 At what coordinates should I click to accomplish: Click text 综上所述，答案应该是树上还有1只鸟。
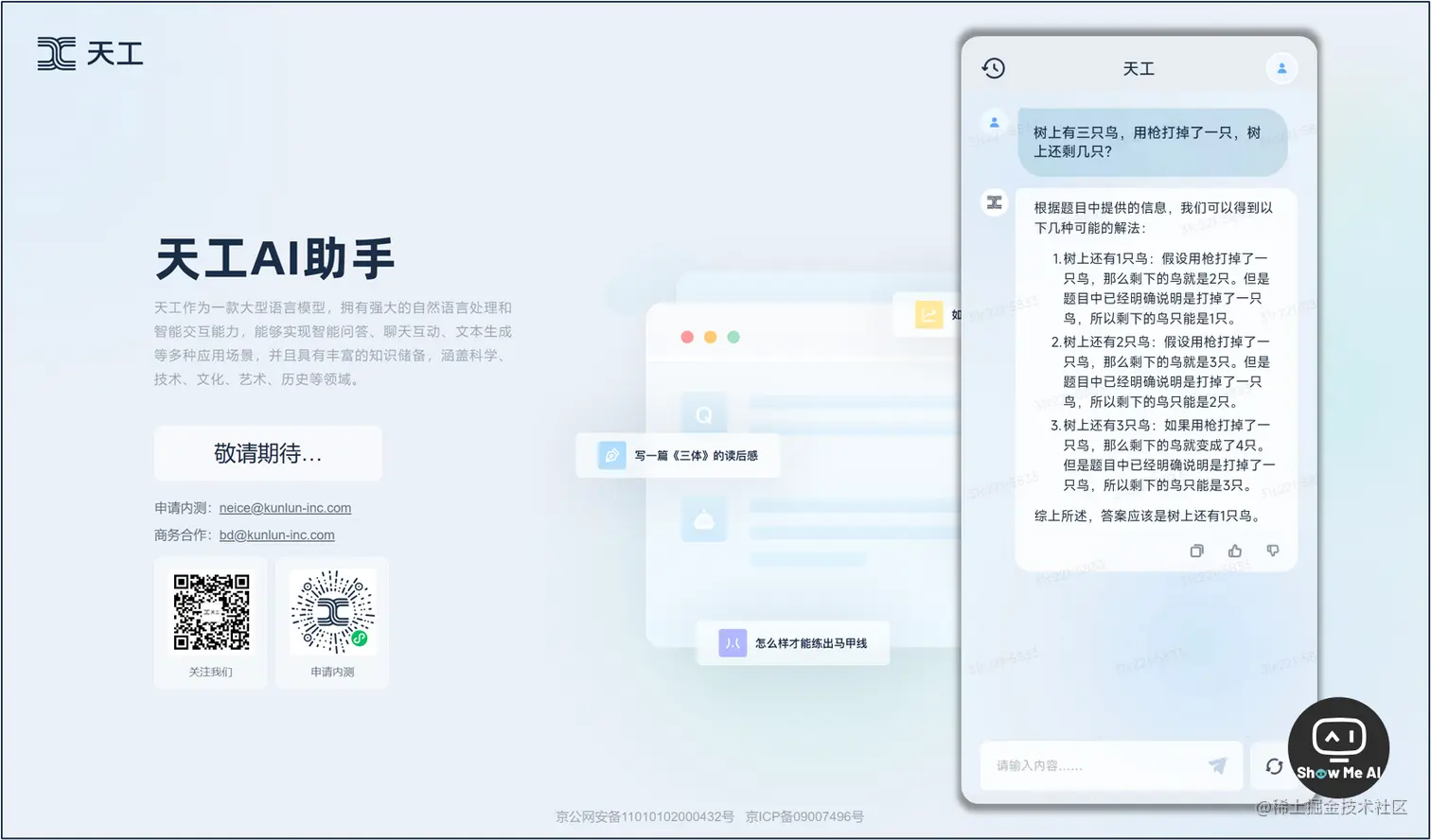[1147, 516]
